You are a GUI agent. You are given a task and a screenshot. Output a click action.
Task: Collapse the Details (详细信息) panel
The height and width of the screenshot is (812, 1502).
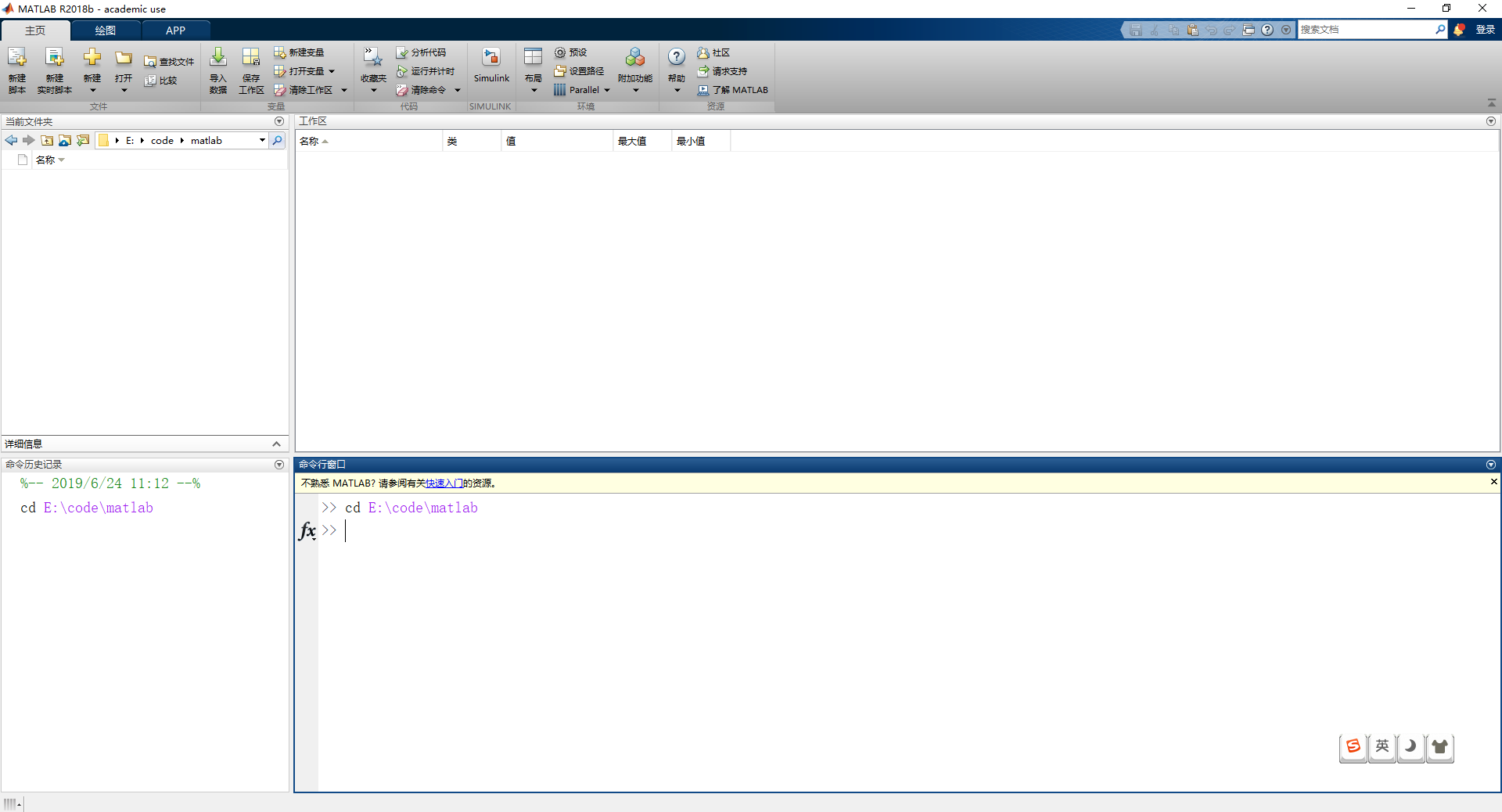276,444
